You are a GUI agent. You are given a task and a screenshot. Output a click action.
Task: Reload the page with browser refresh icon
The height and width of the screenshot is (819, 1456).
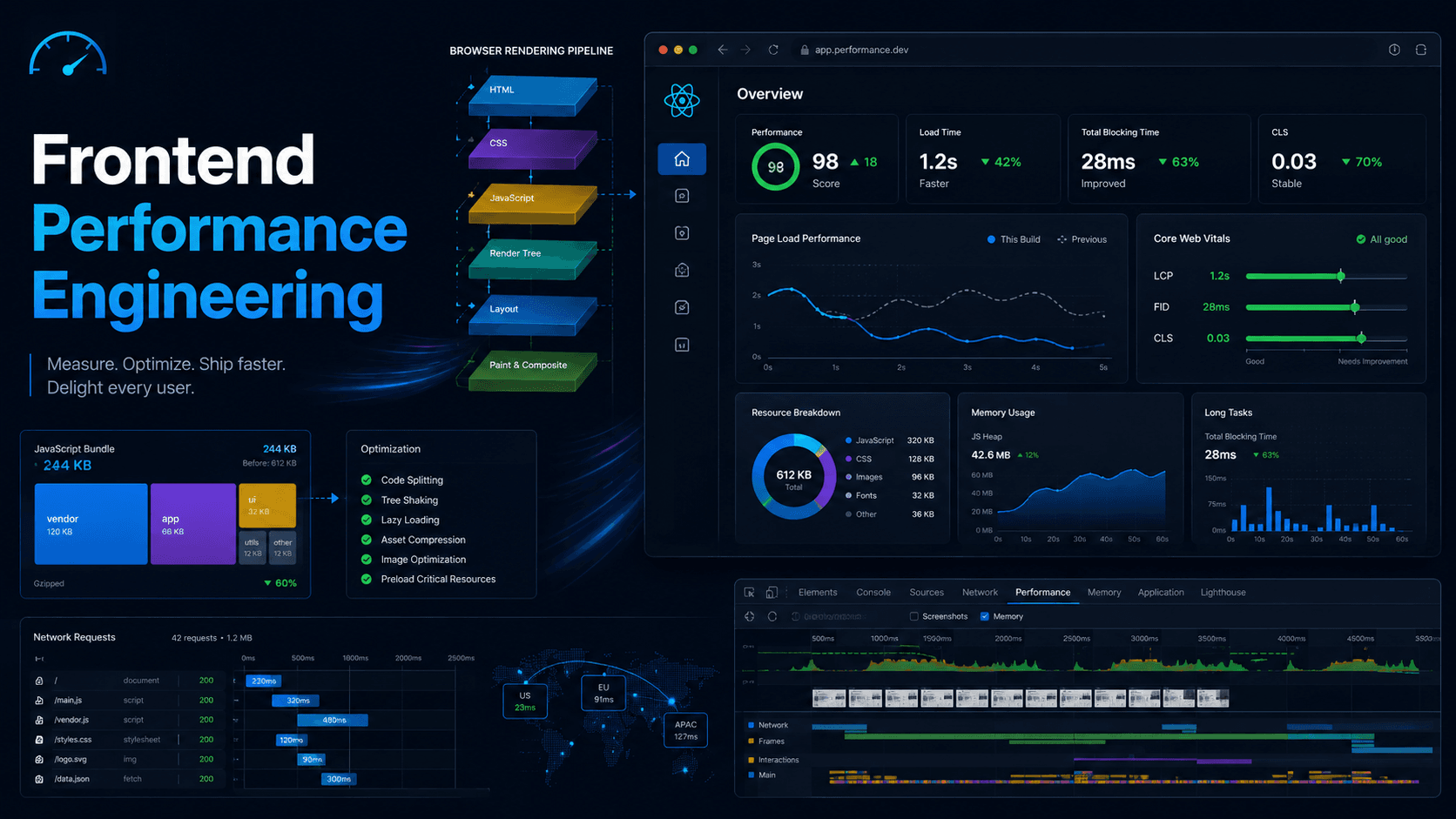[x=773, y=50]
